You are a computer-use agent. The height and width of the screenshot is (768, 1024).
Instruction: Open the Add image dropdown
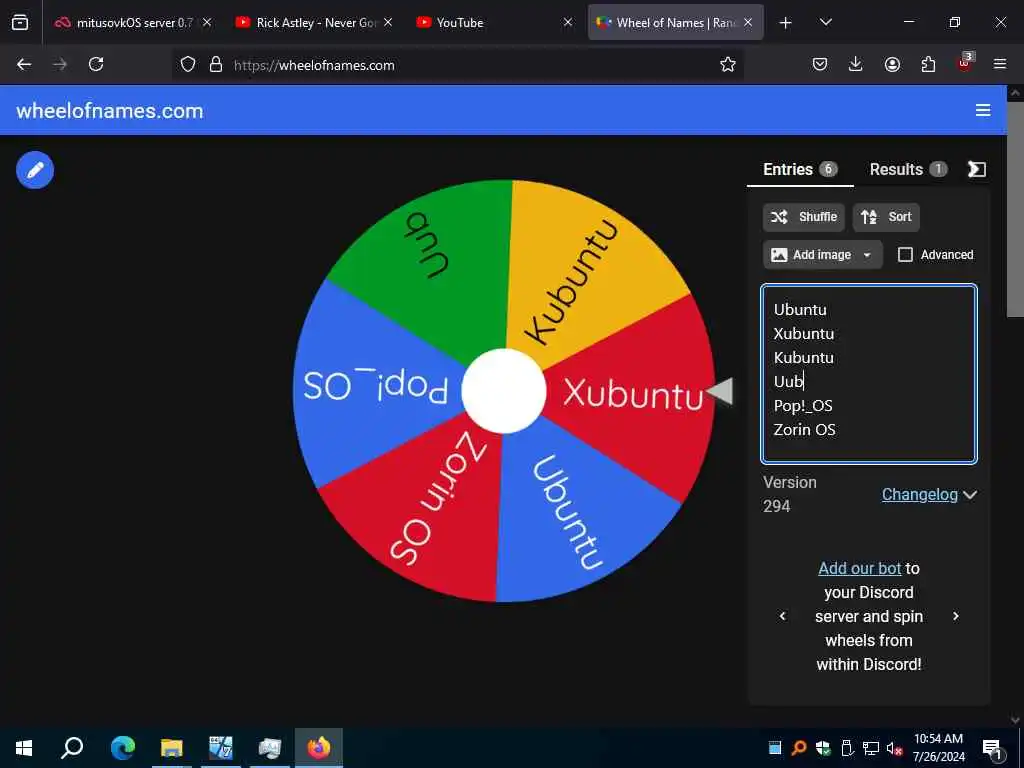click(822, 255)
